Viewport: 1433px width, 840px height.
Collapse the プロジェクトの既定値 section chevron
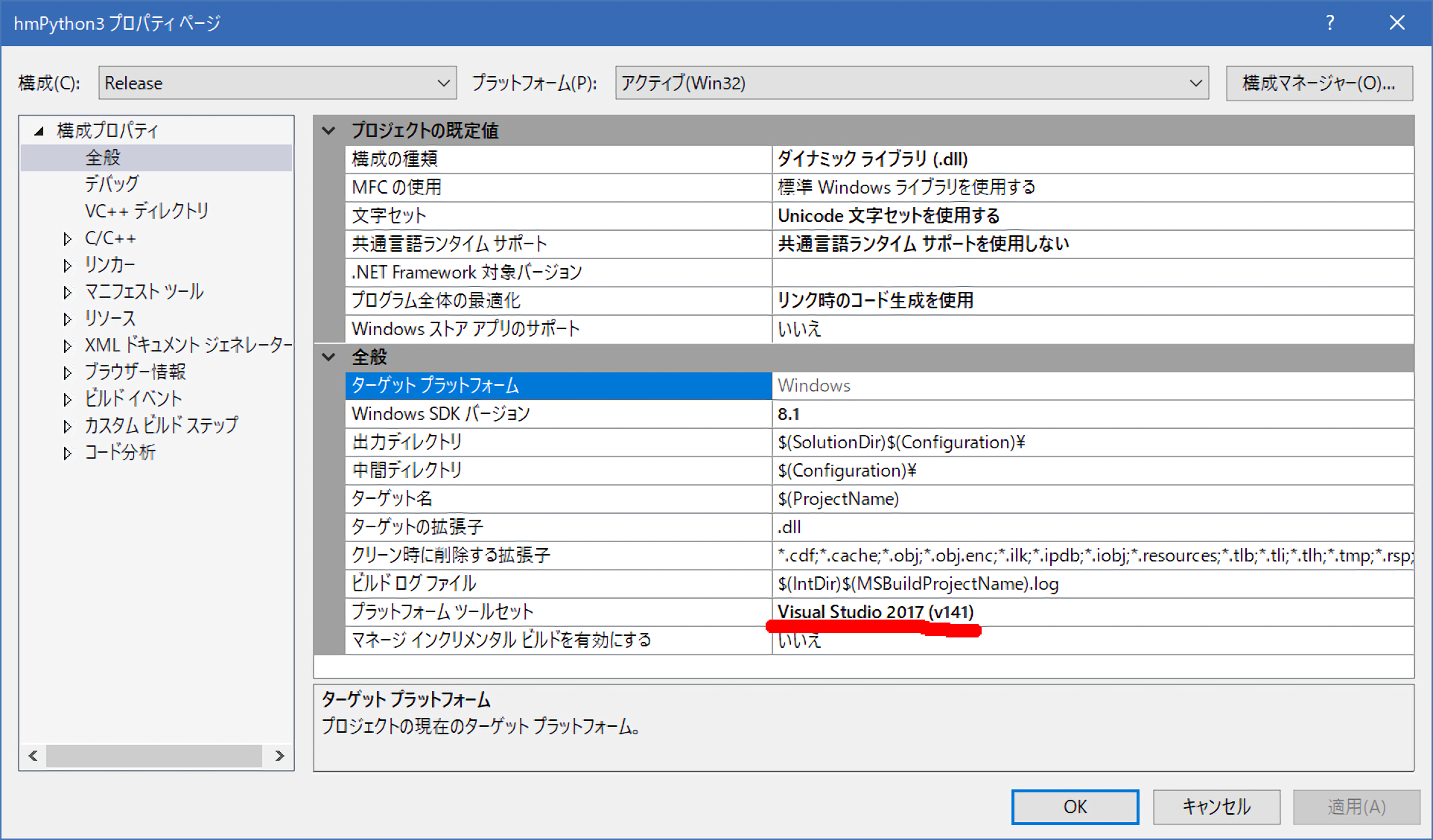(328, 131)
